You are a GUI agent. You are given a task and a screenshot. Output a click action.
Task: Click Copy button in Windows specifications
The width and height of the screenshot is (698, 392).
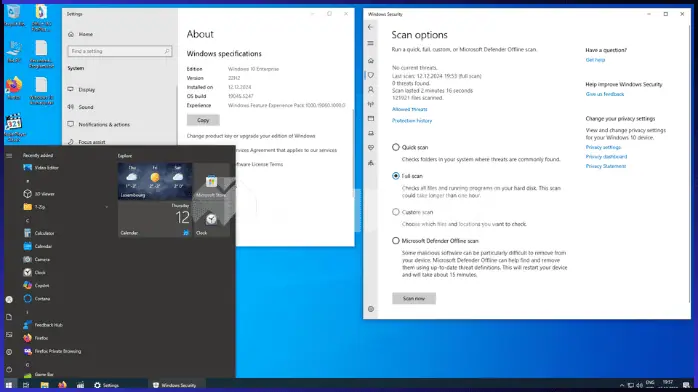pos(203,120)
